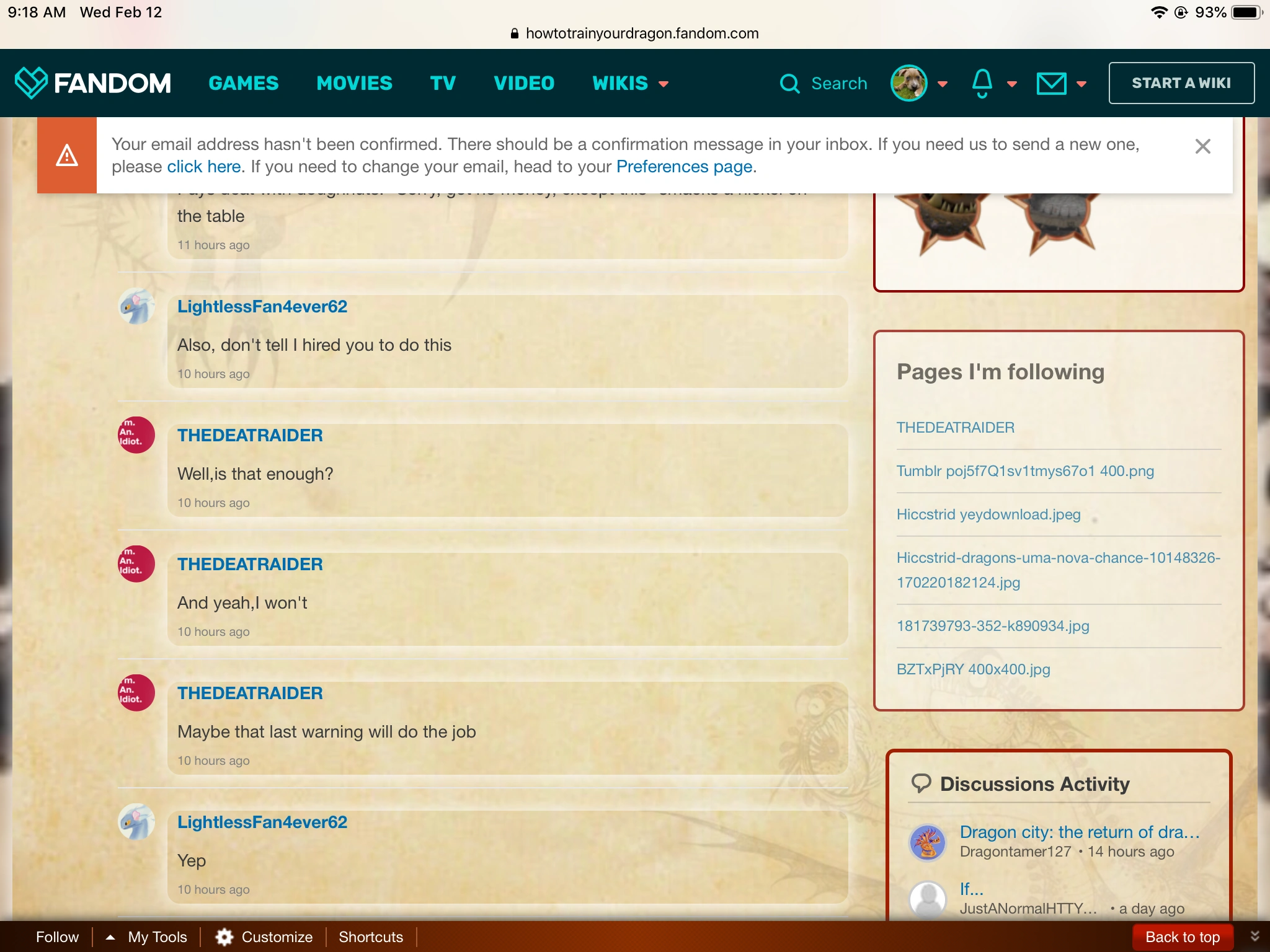Open the notifications bell icon
This screenshot has width=1270, height=952.
click(x=982, y=83)
